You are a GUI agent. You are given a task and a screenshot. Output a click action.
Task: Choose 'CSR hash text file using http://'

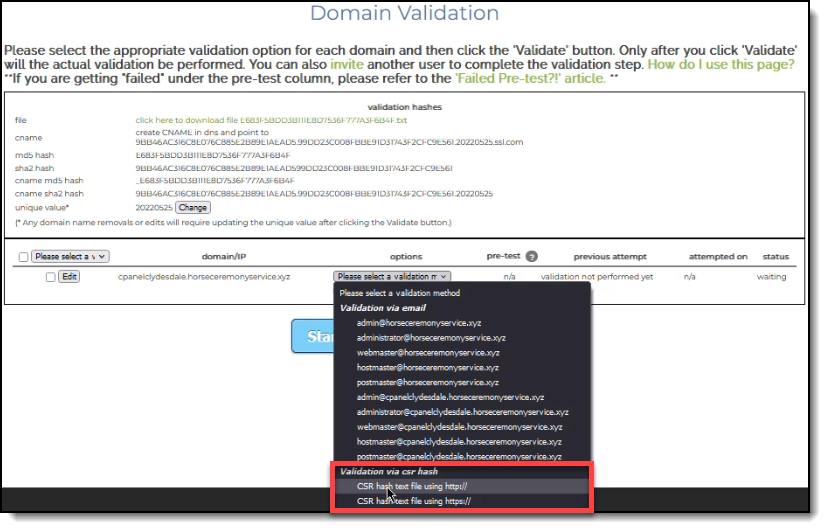413,486
